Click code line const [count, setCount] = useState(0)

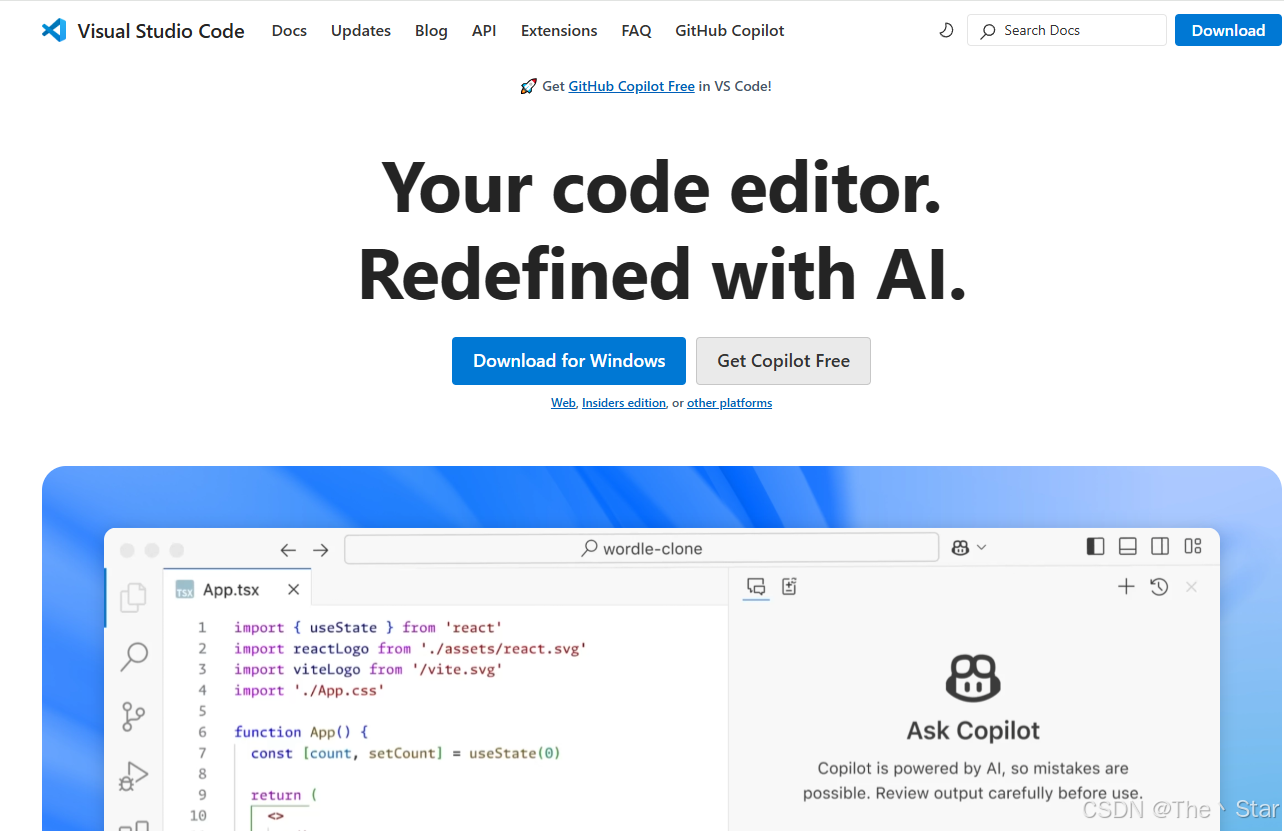coord(406,753)
